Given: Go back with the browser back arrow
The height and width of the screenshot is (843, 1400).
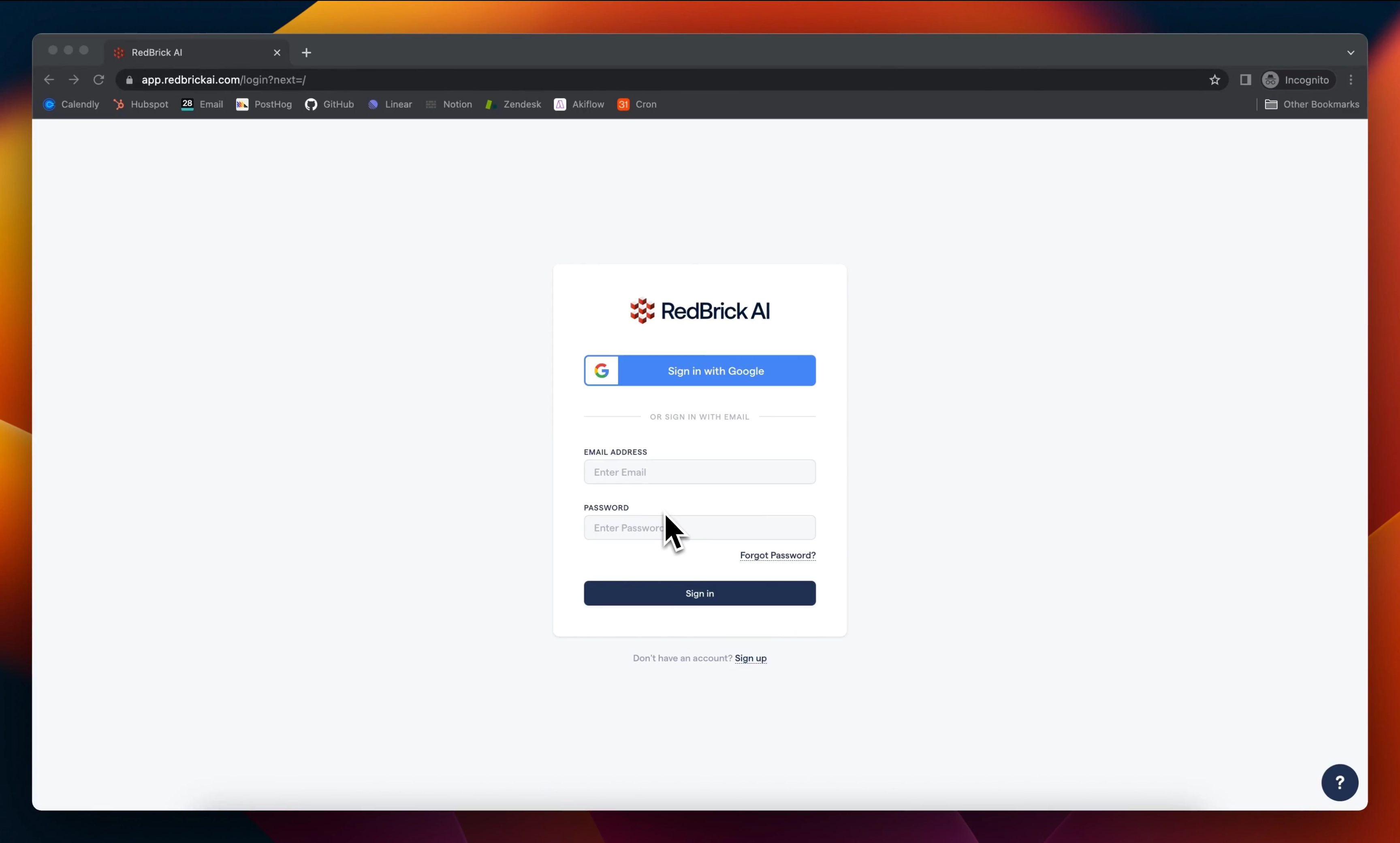Looking at the screenshot, I should (x=49, y=79).
